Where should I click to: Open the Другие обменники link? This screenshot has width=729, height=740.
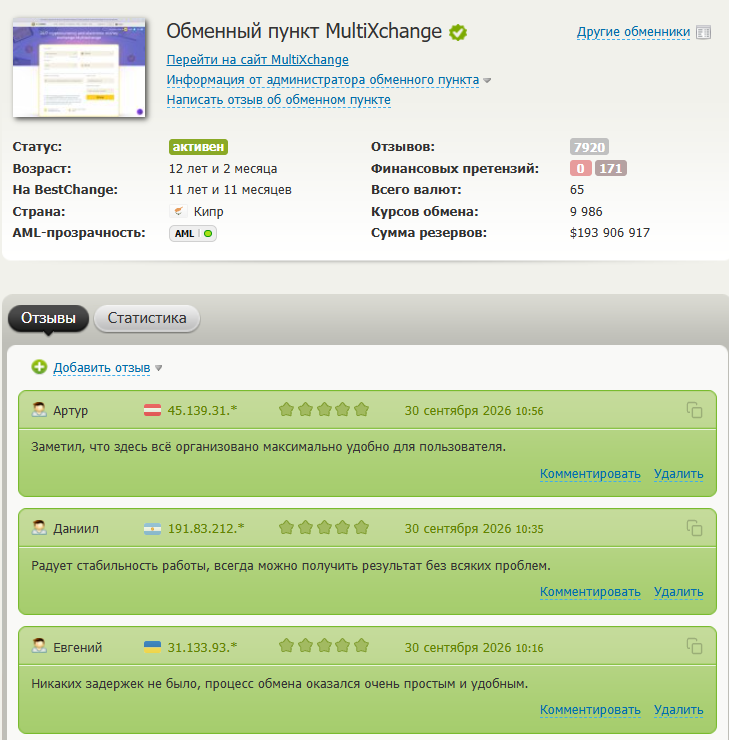coord(633,32)
